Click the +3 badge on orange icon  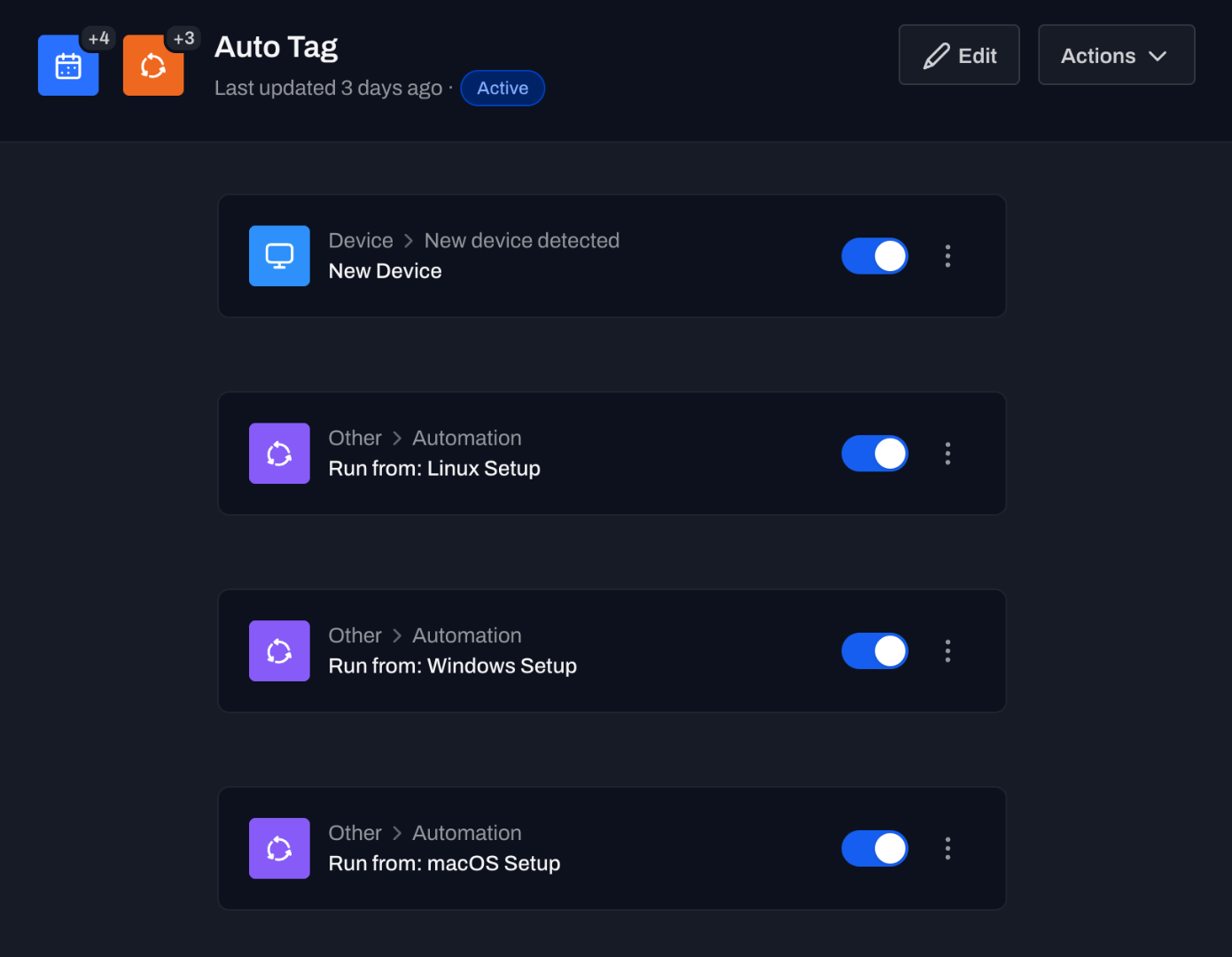point(183,38)
